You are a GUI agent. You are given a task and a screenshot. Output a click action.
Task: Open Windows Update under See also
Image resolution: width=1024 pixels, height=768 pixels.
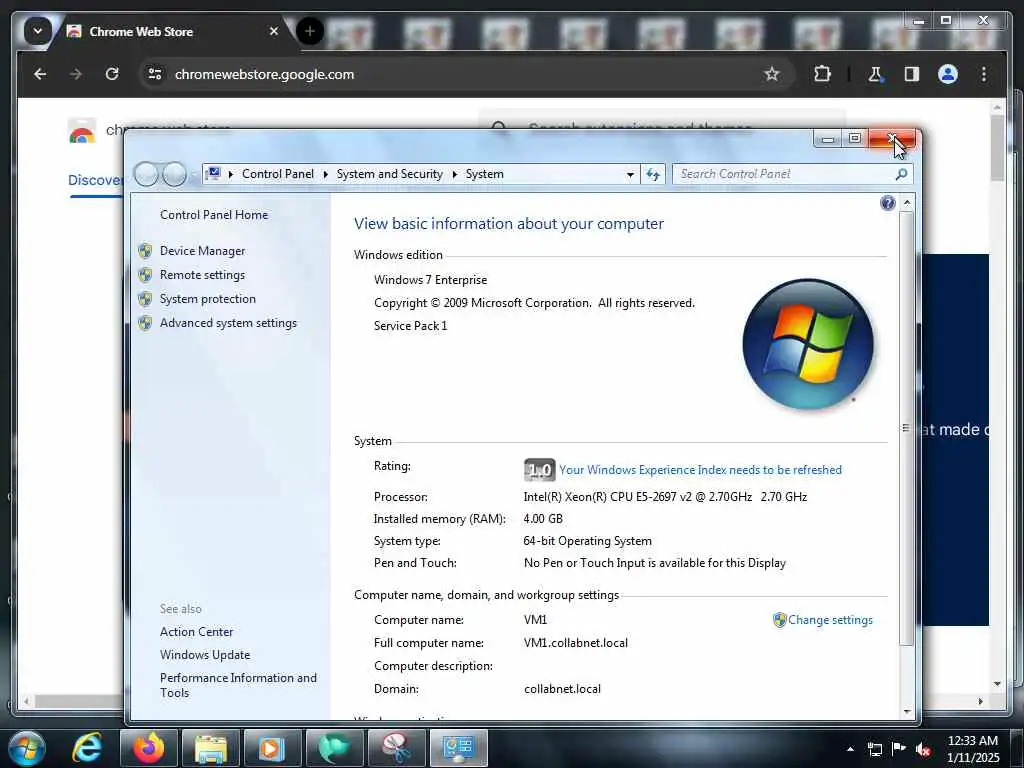click(x=205, y=654)
